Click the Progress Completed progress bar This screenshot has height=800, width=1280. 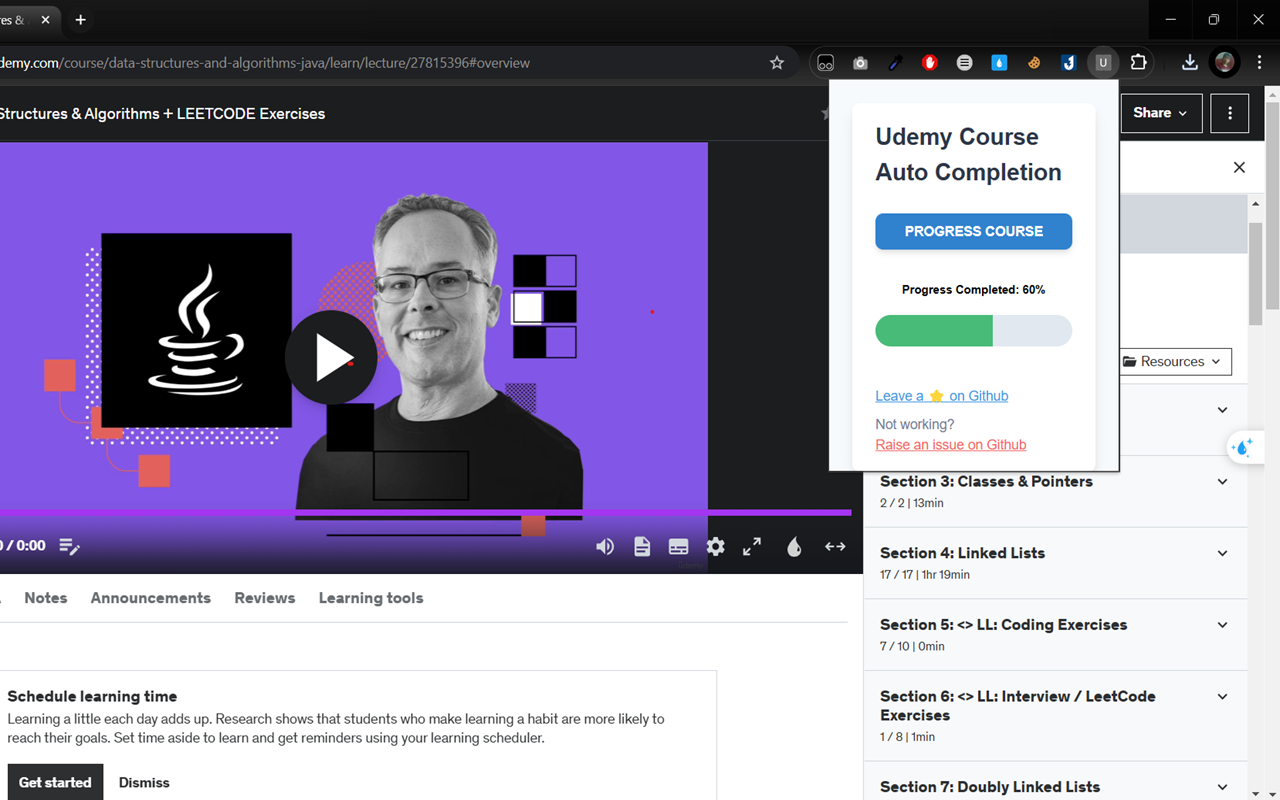click(973, 331)
